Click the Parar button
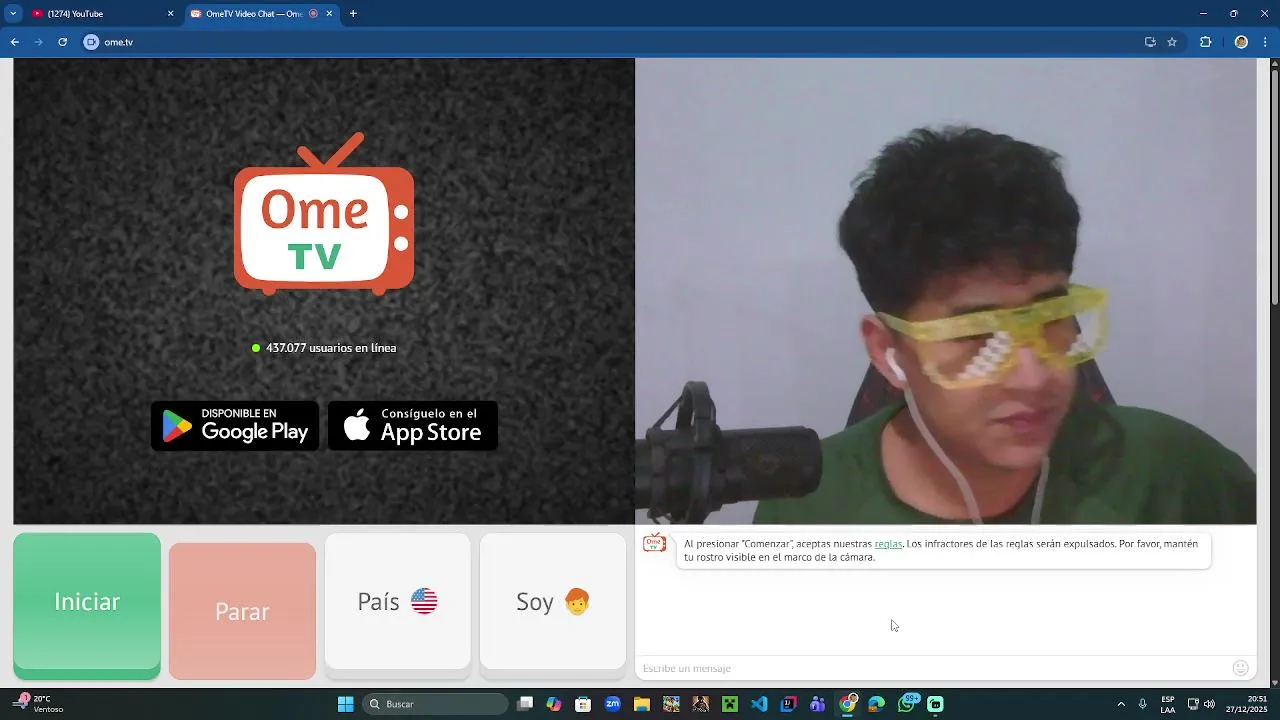 click(x=242, y=611)
